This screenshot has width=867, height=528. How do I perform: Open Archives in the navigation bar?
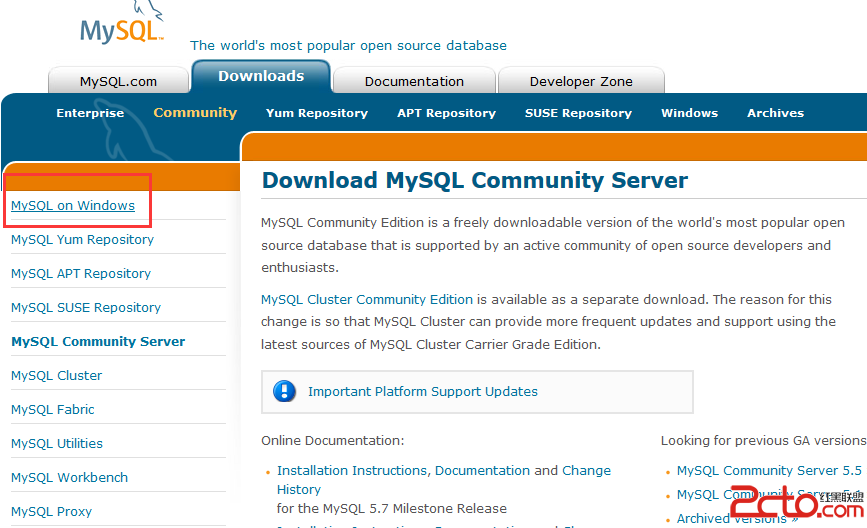click(775, 113)
